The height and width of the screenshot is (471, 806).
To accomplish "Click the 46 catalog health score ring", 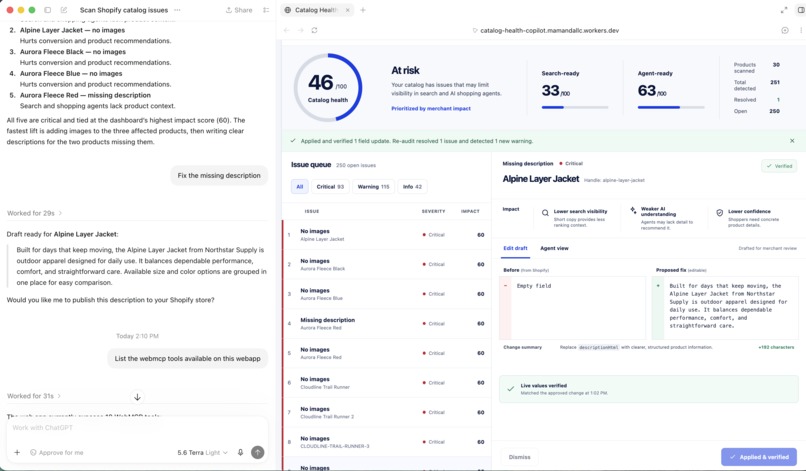I will click(328, 87).
